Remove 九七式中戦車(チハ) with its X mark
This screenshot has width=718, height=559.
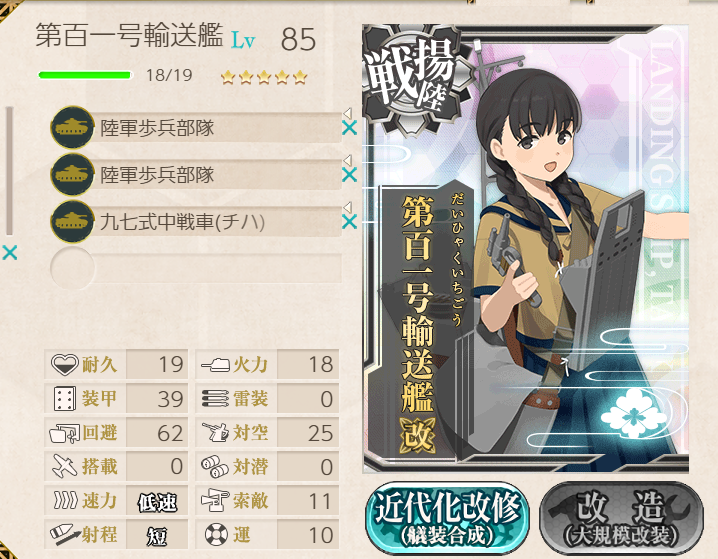tap(349, 222)
